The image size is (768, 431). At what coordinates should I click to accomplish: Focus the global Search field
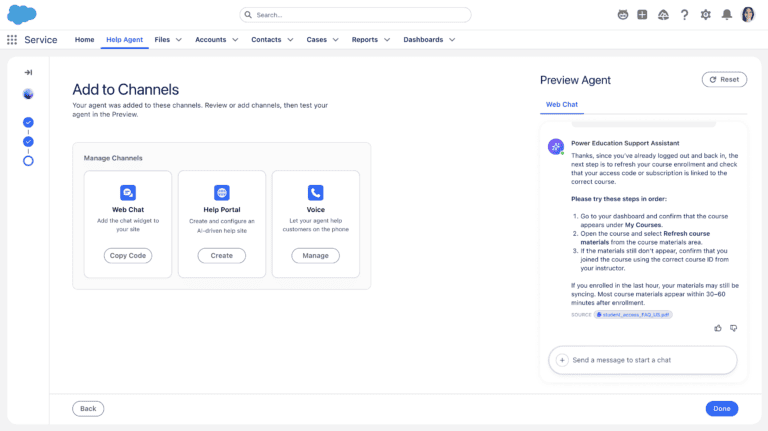coord(355,15)
